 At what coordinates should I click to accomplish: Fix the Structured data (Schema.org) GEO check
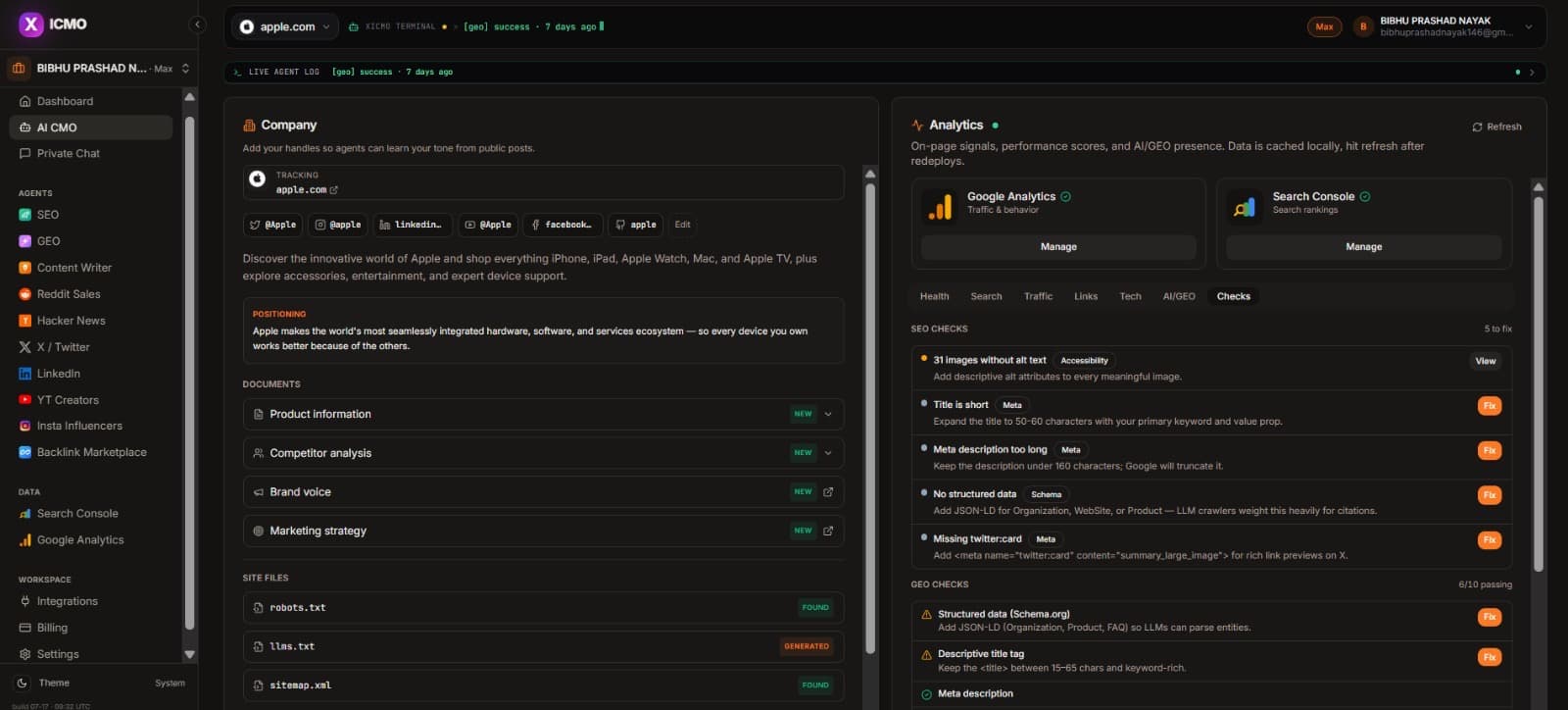click(1490, 617)
